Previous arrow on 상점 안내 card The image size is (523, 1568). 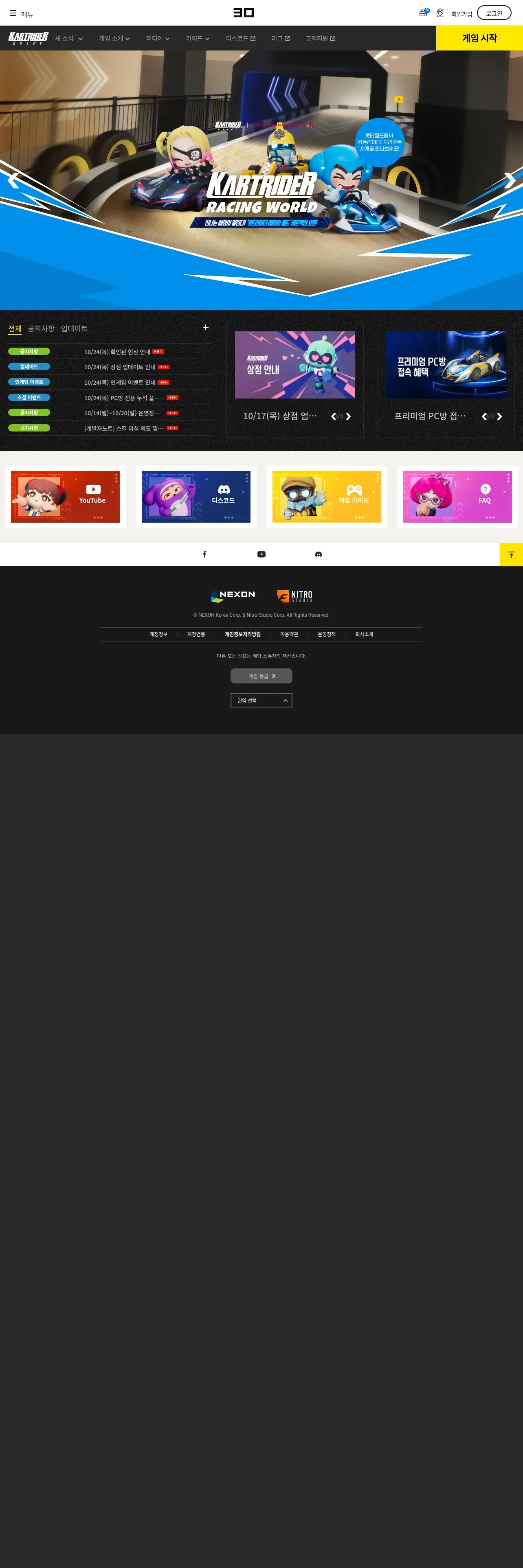coord(333,416)
